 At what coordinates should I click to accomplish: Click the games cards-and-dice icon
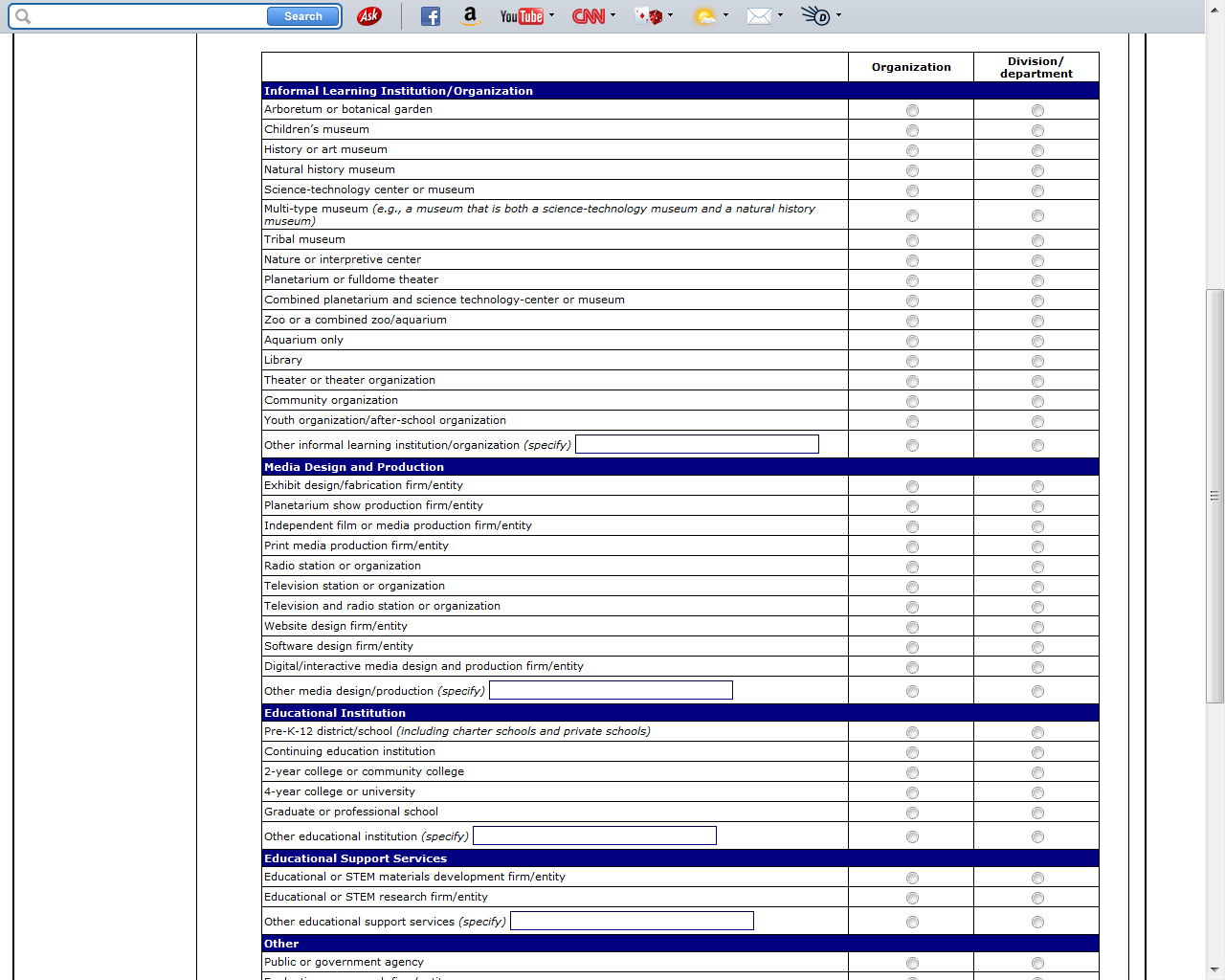[649, 16]
